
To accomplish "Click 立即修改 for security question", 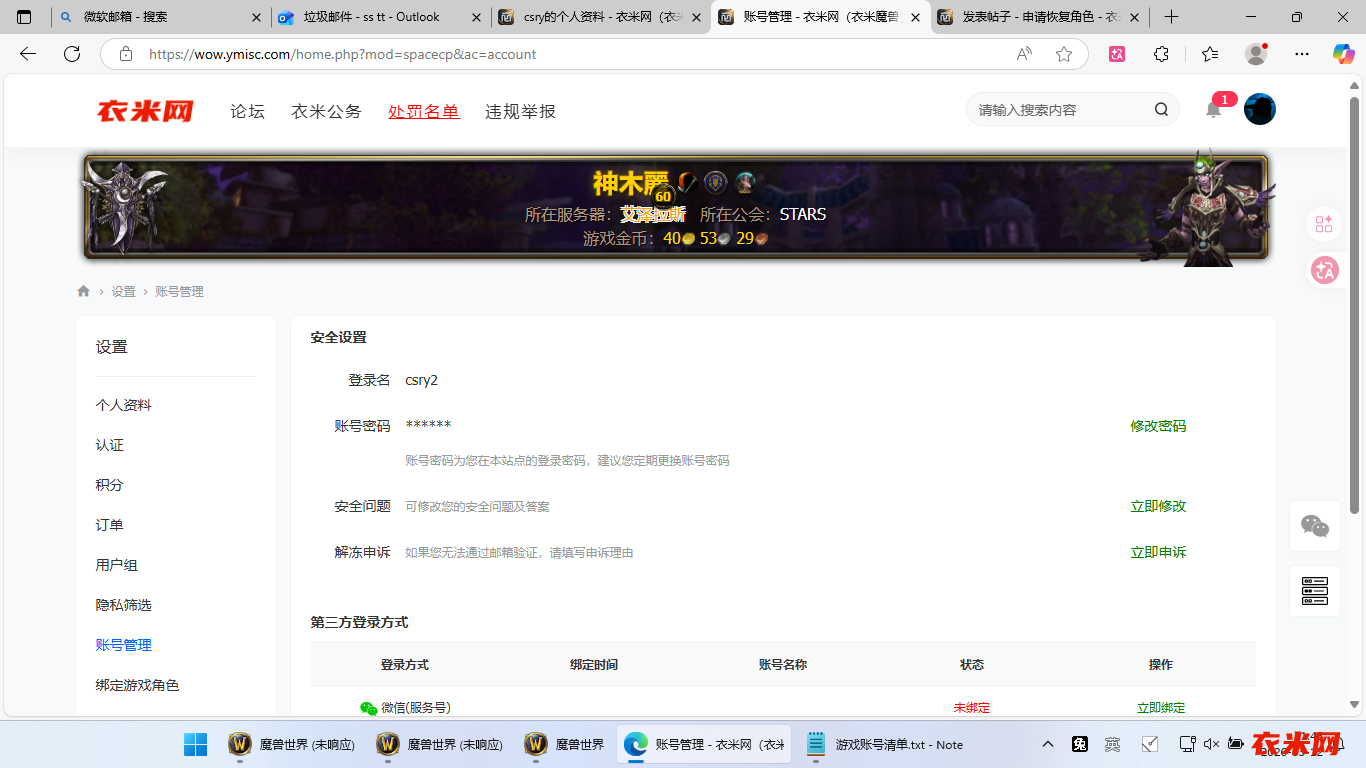I will [1158, 506].
